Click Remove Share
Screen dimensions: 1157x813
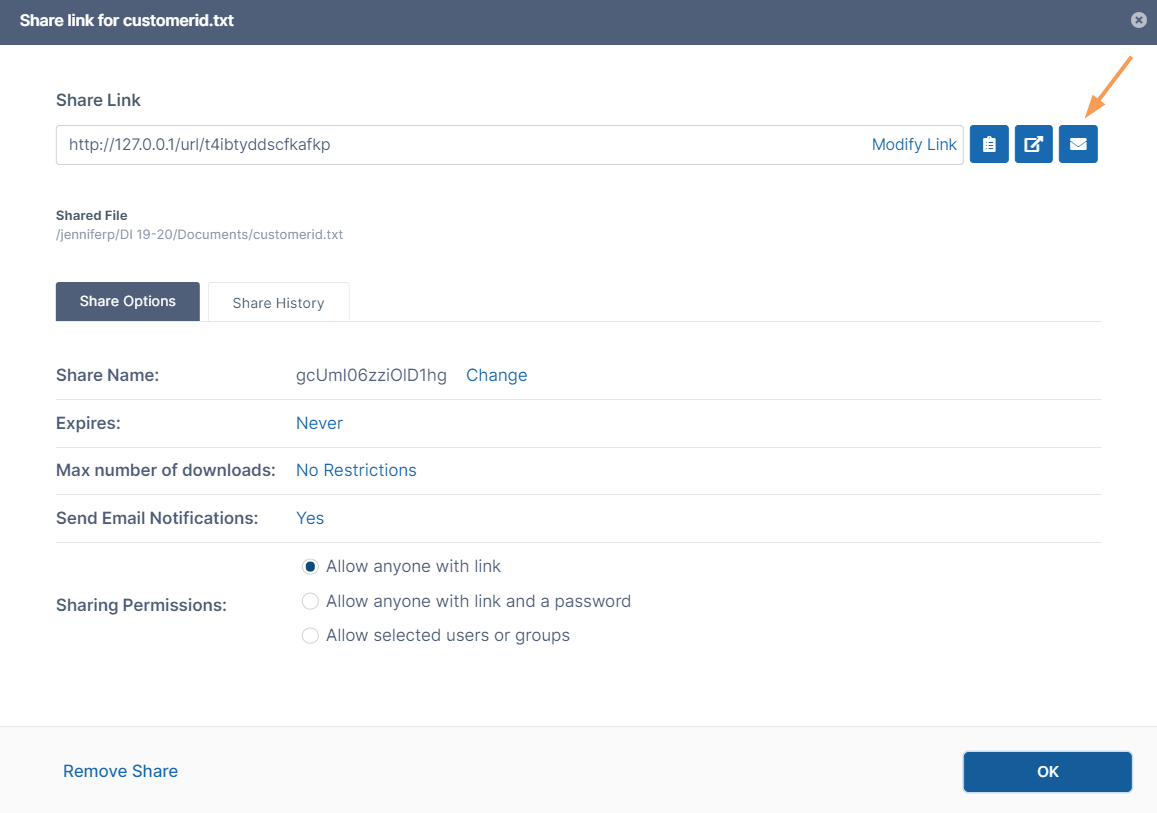[x=120, y=771]
